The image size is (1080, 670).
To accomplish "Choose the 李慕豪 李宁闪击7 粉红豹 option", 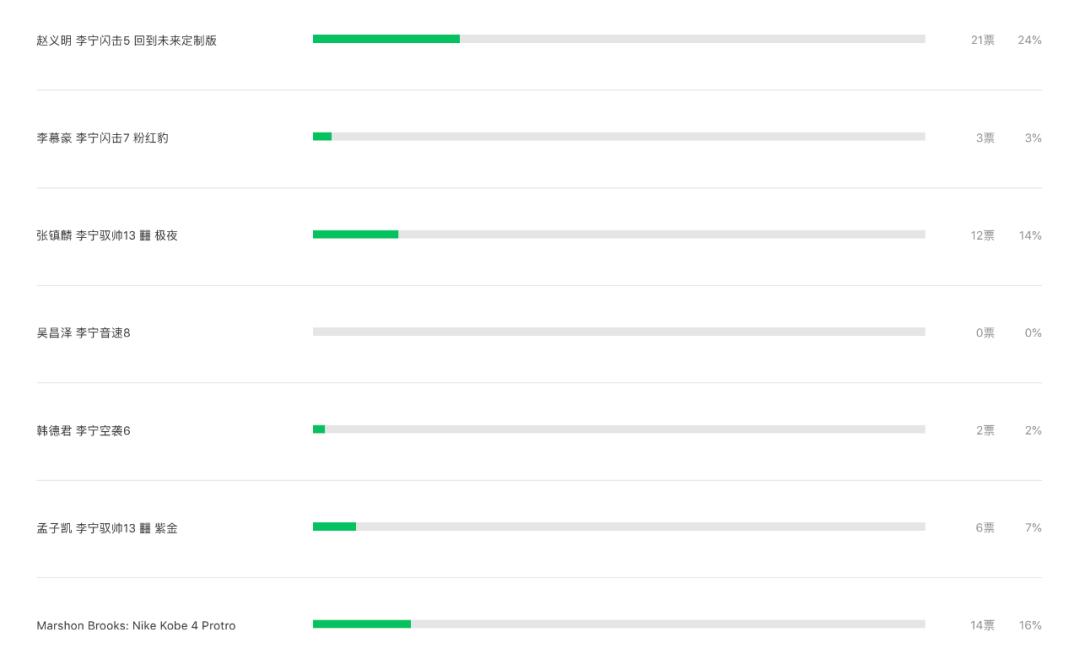I will [x=102, y=138].
